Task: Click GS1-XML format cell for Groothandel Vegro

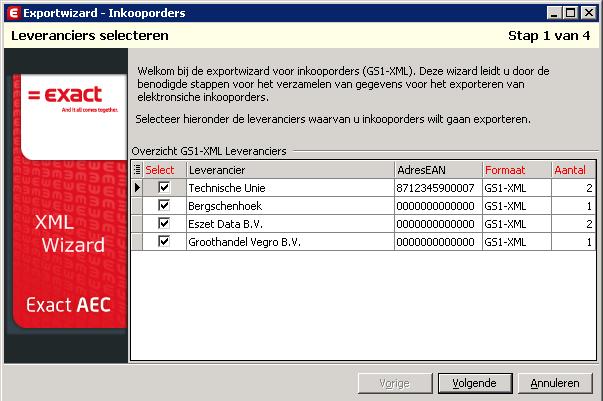Action: [x=517, y=242]
